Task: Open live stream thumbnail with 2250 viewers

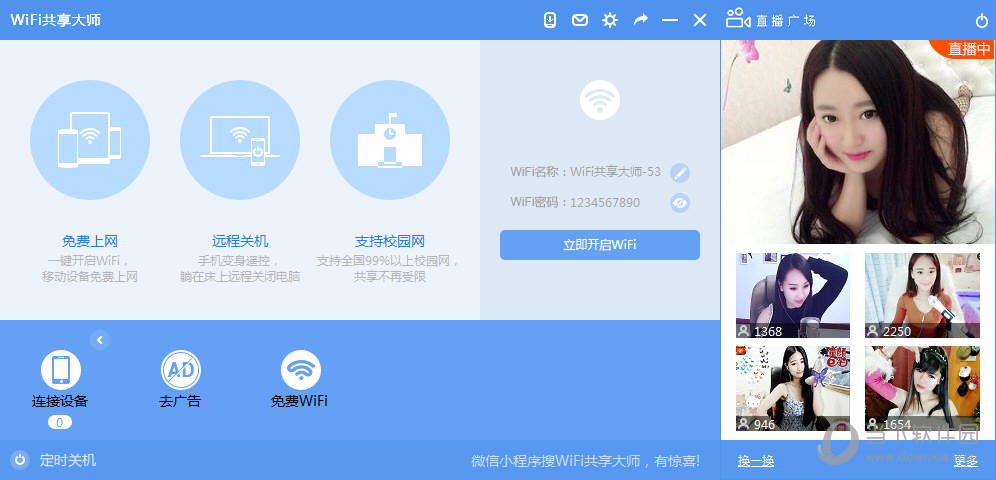Action: 921,295
